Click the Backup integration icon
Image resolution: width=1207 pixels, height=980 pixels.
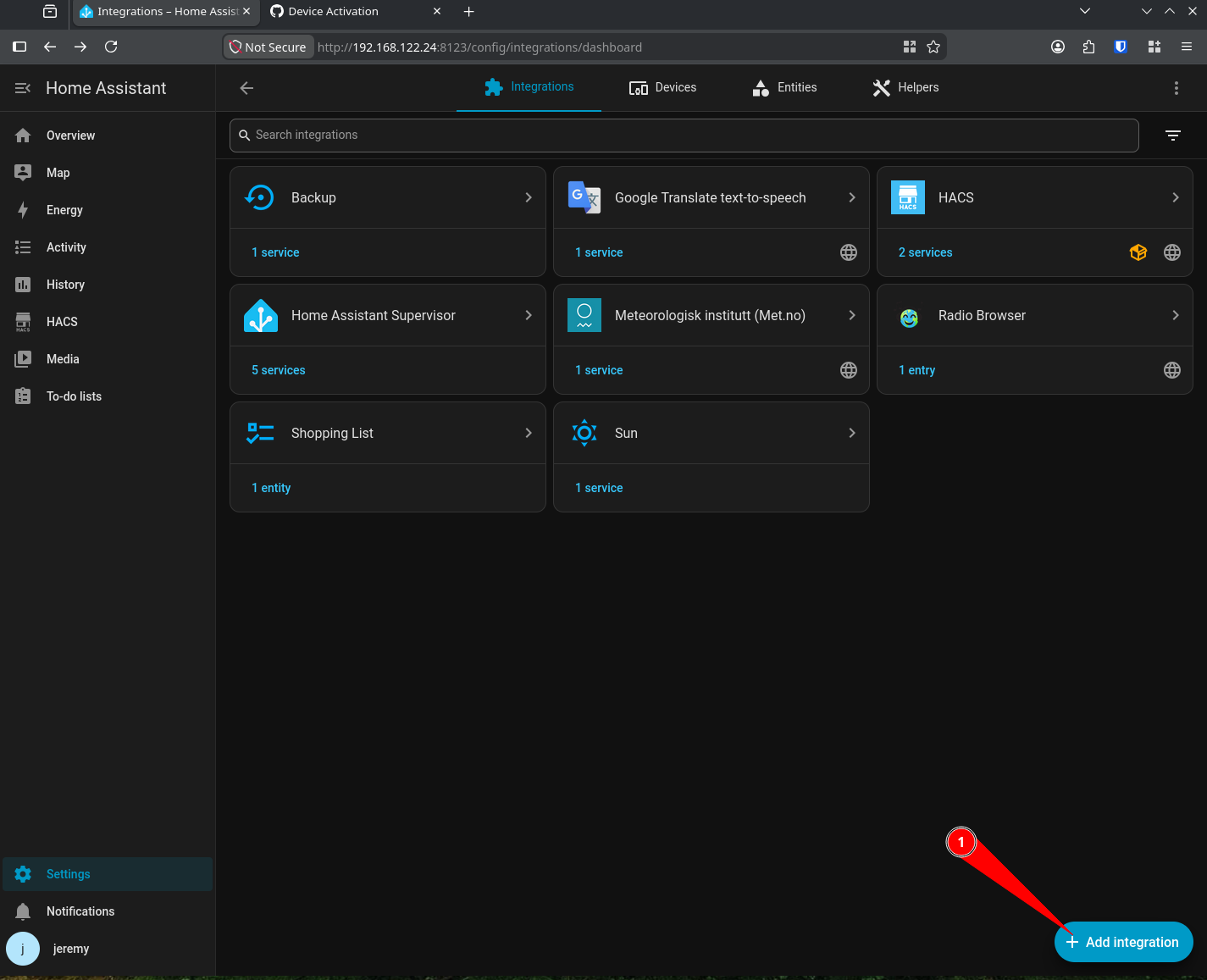pos(260,197)
